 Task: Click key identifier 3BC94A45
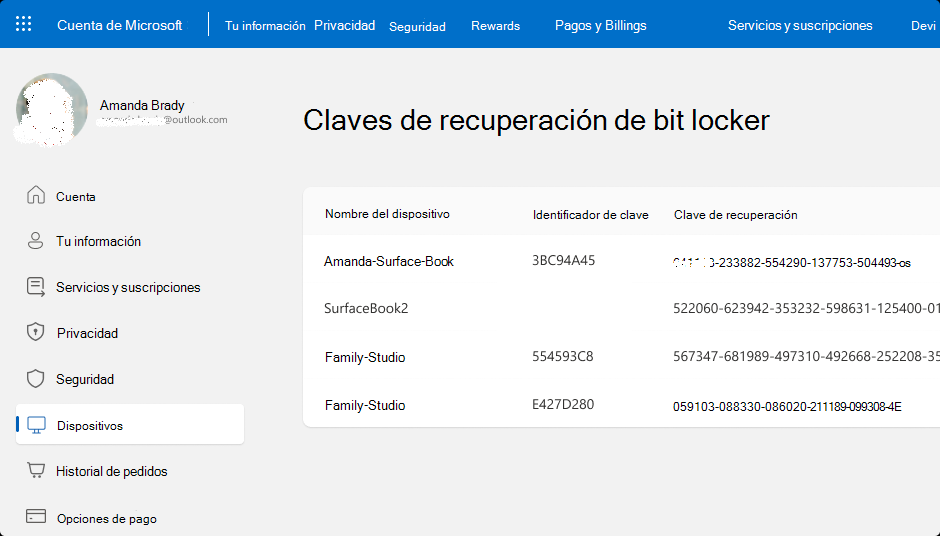pyautogui.click(x=564, y=261)
